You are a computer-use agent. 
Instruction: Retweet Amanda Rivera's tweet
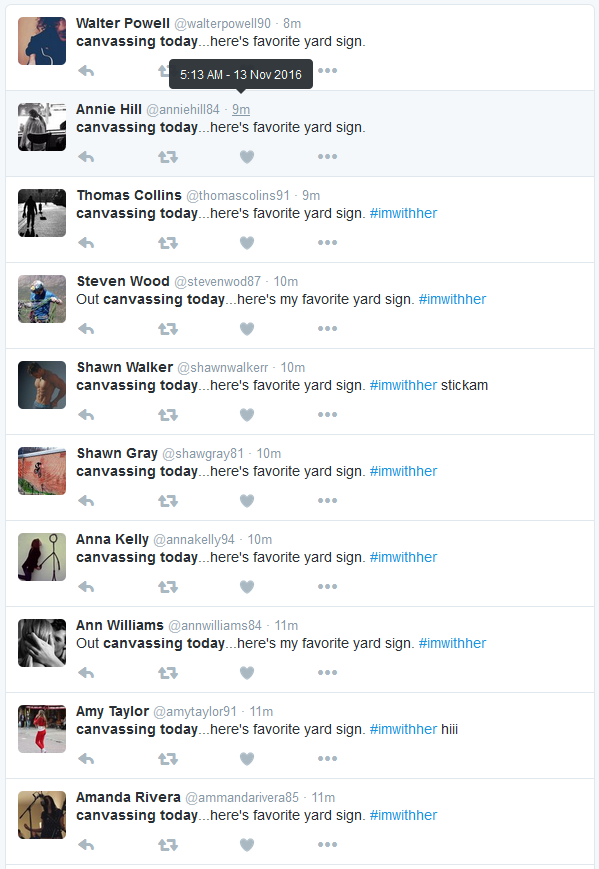(x=167, y=845)
